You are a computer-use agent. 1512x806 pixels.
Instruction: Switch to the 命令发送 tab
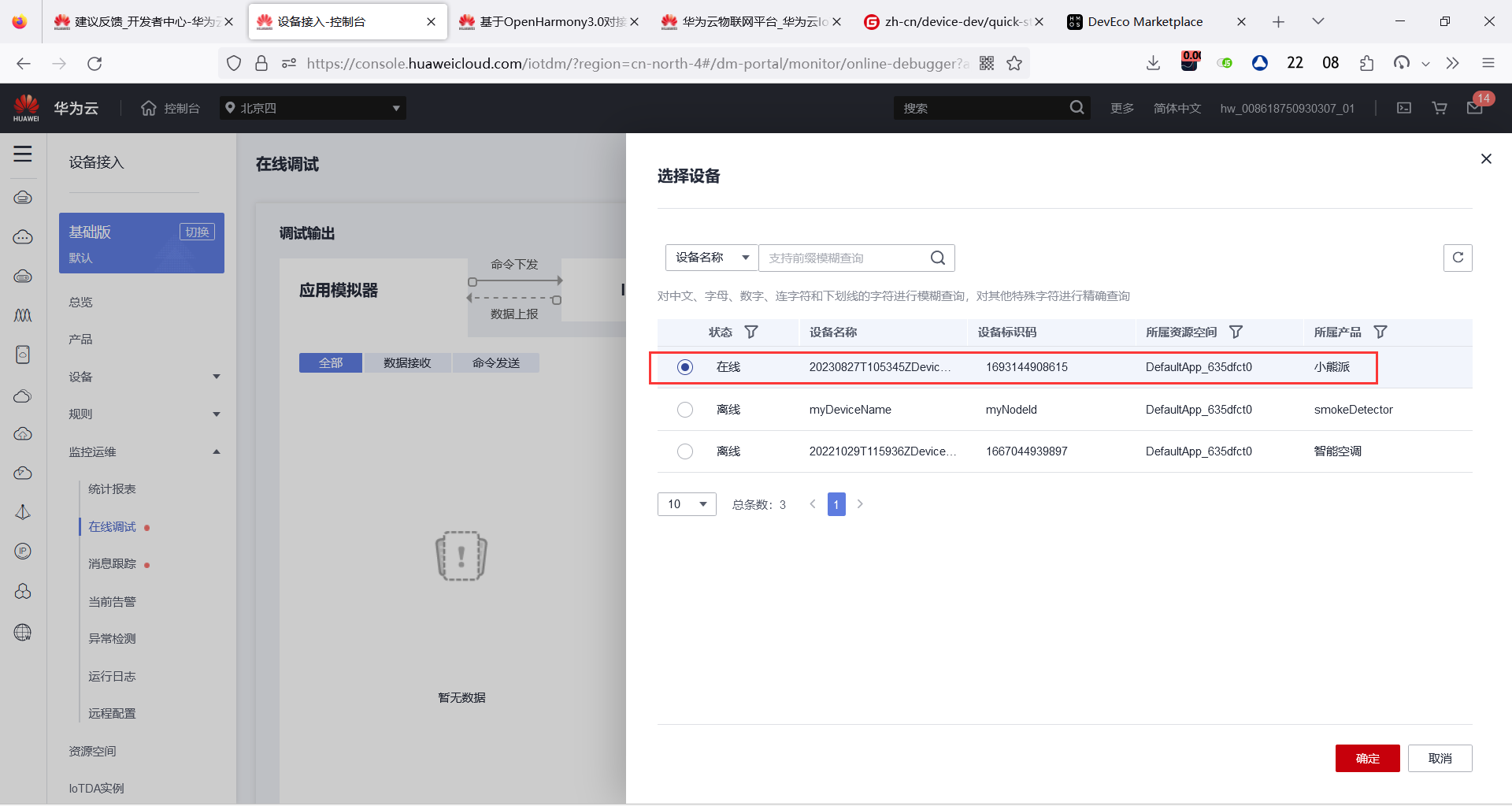click(495, 362)
